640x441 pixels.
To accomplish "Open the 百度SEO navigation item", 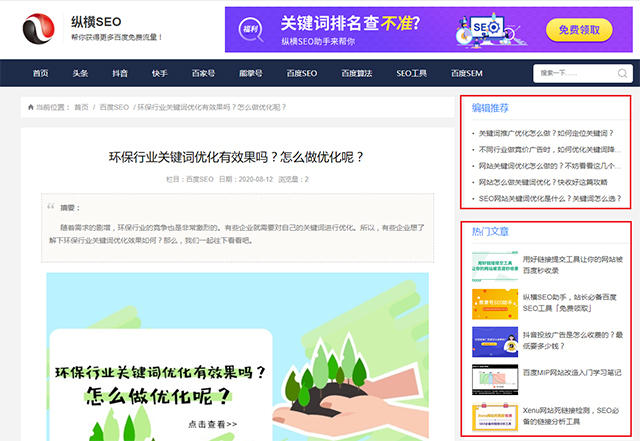I will click(302, 73).
